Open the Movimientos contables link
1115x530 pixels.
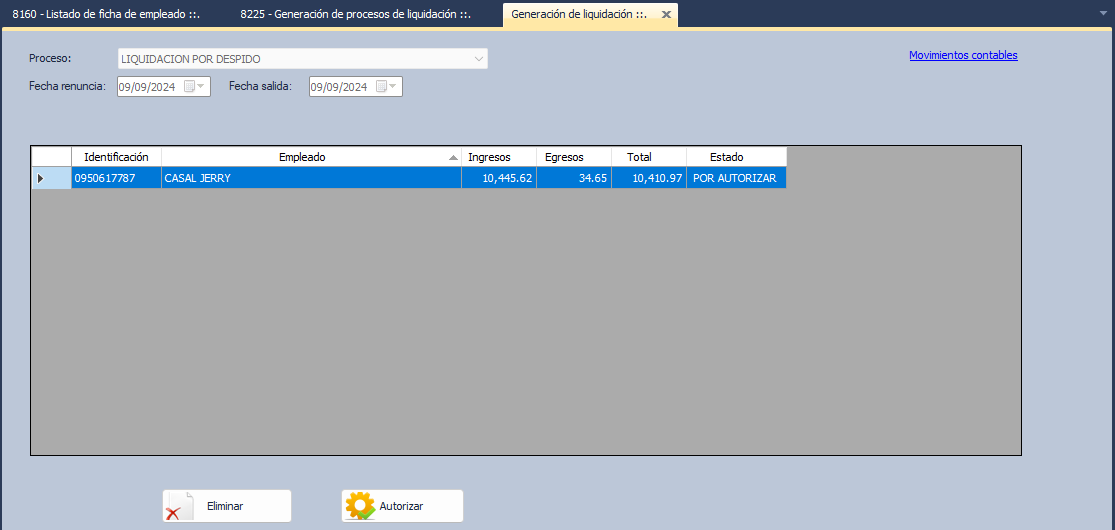click(963, 56)
